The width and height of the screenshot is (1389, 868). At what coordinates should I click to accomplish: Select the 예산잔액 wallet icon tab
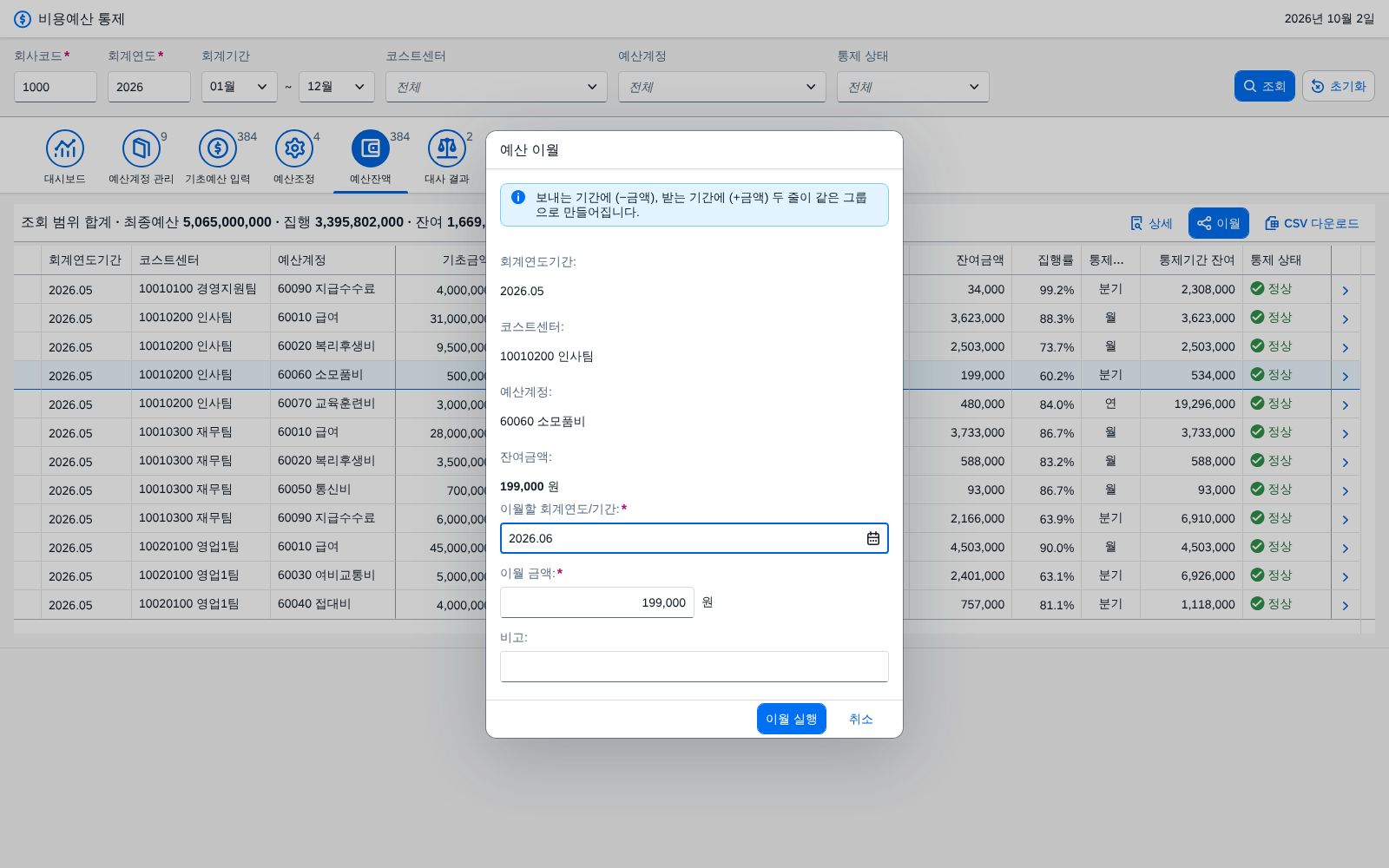point(371,149)
